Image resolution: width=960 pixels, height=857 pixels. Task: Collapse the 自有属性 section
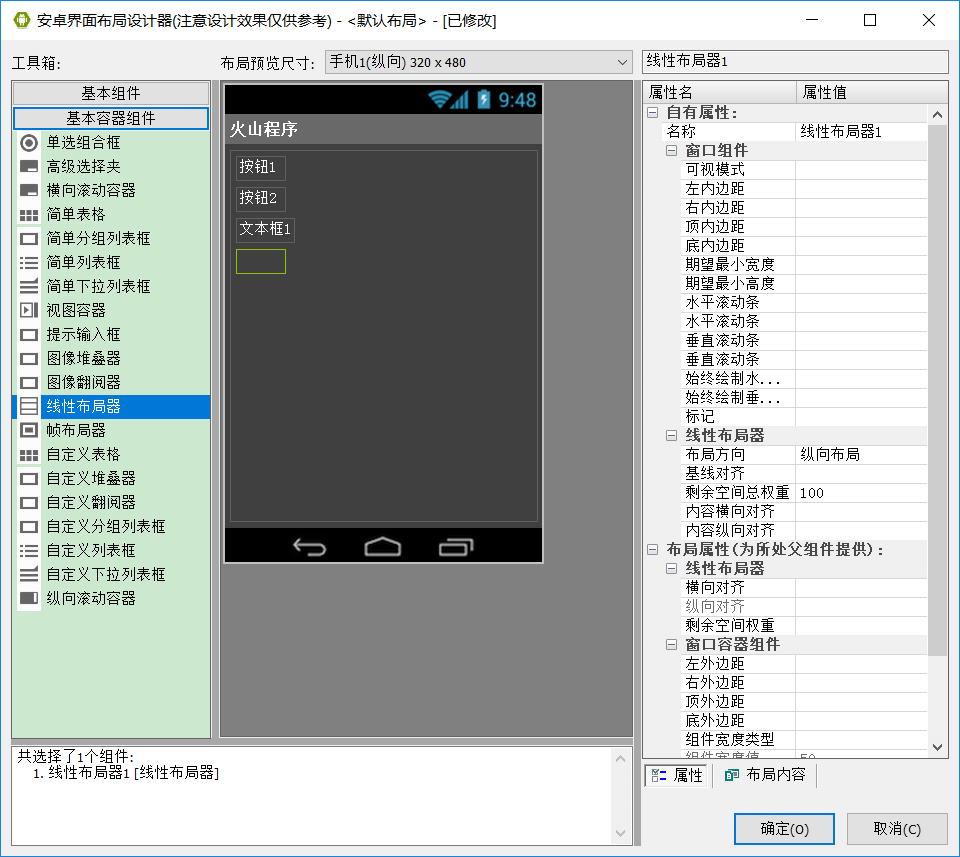pos(653,113)
